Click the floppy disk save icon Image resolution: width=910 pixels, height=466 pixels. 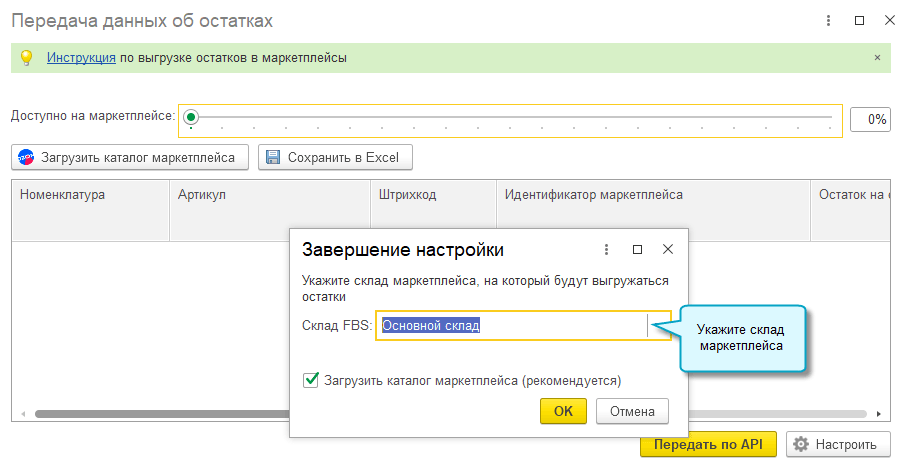(273, 157)
